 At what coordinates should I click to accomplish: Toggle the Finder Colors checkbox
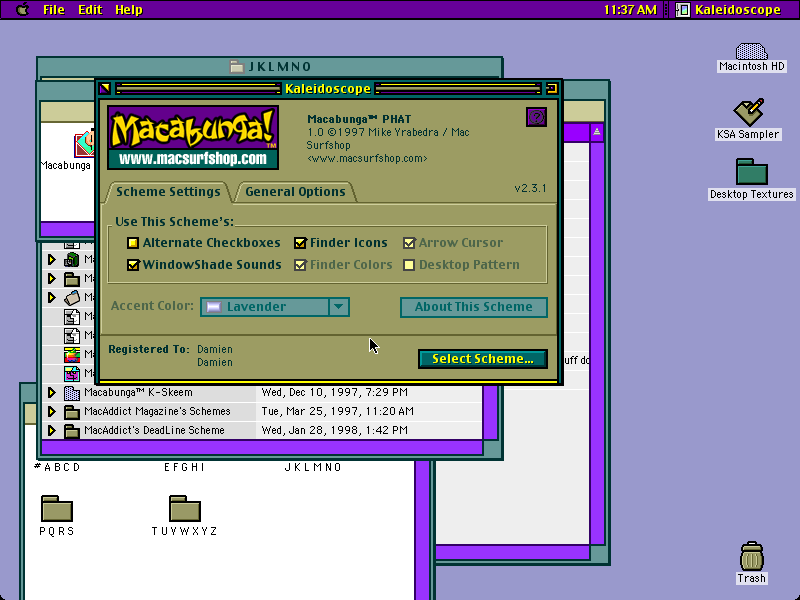coord(300,265)
